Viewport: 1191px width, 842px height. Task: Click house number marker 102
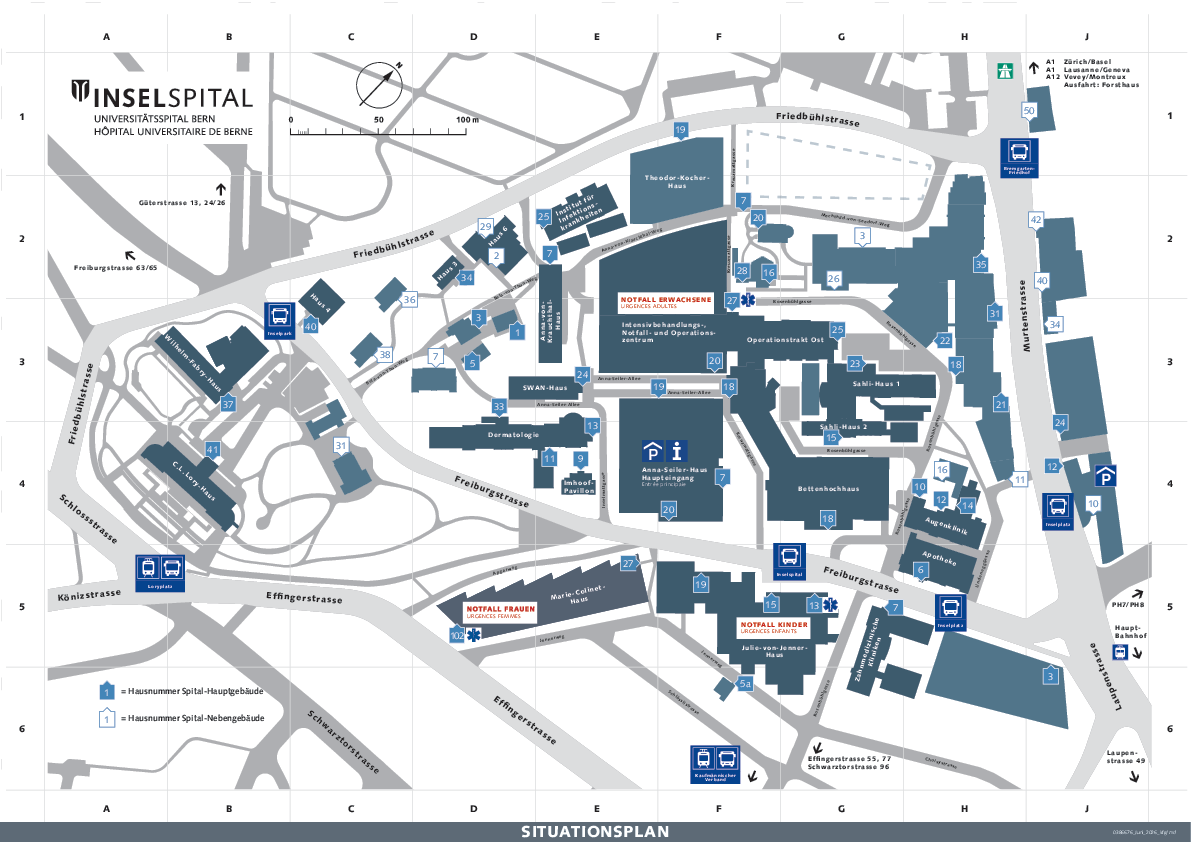click(456, 635)
